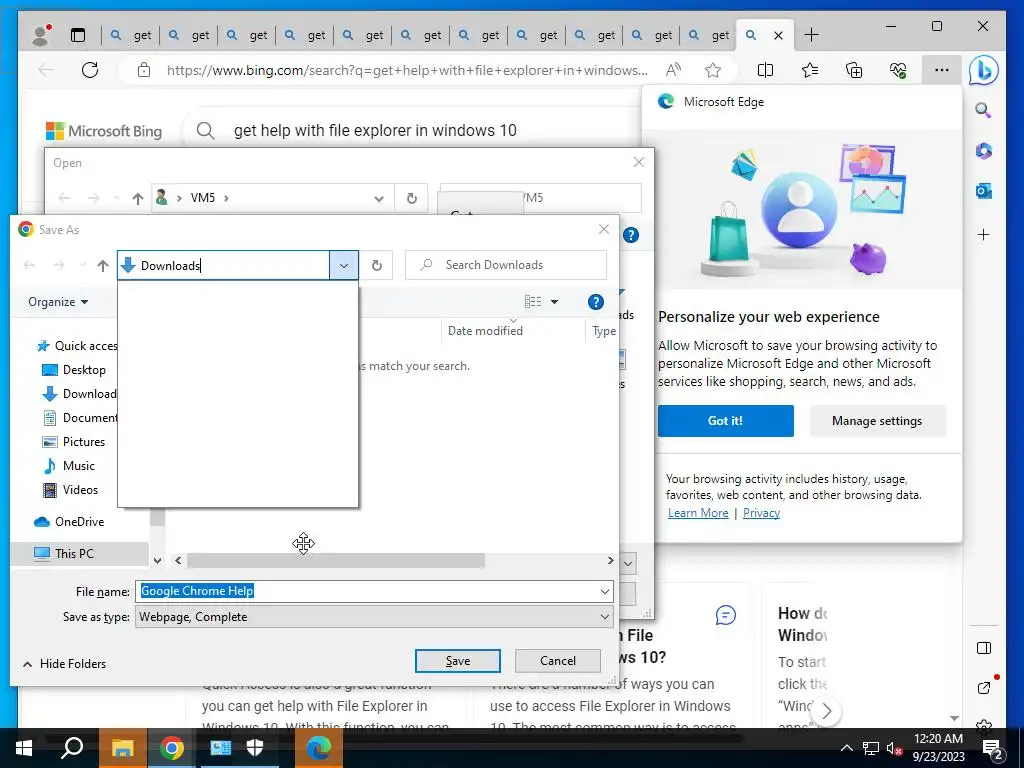
Task: Click the taskbar clock and date
Action: coord(938,748)
